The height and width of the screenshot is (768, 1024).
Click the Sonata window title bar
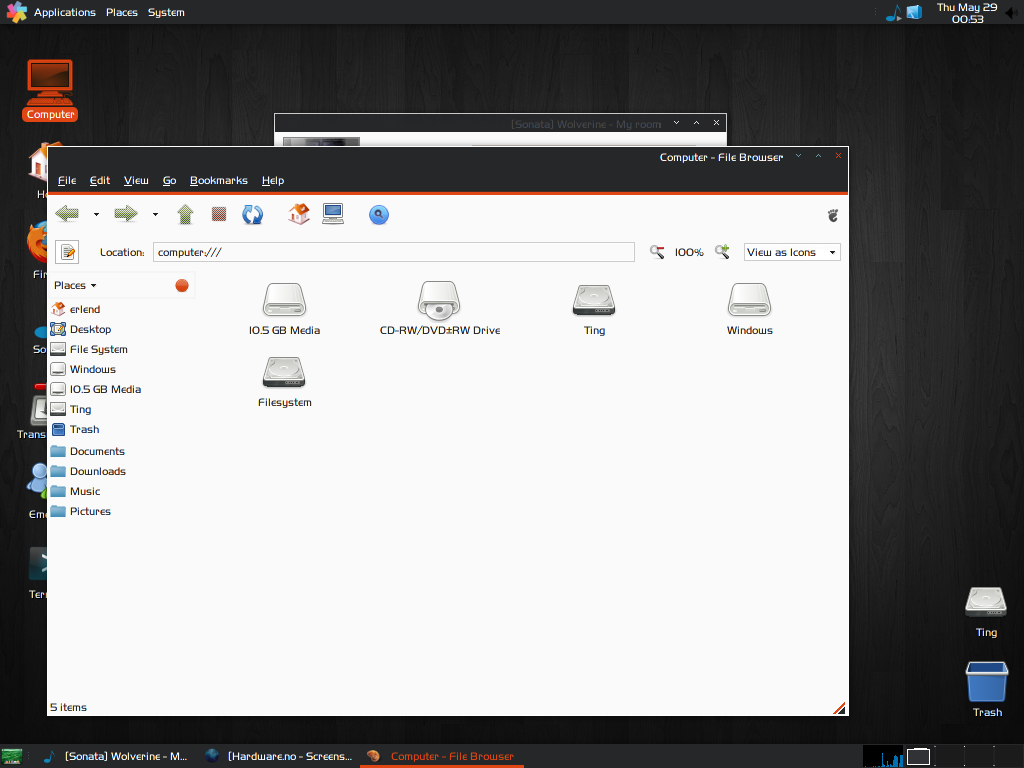coord(500,123)
